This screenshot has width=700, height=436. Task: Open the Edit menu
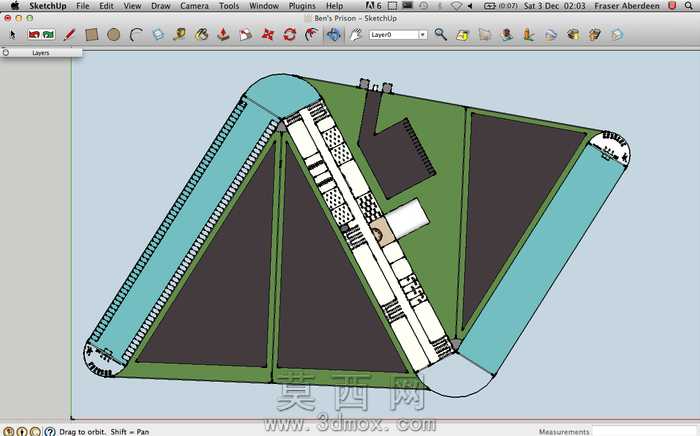[106, 6]
